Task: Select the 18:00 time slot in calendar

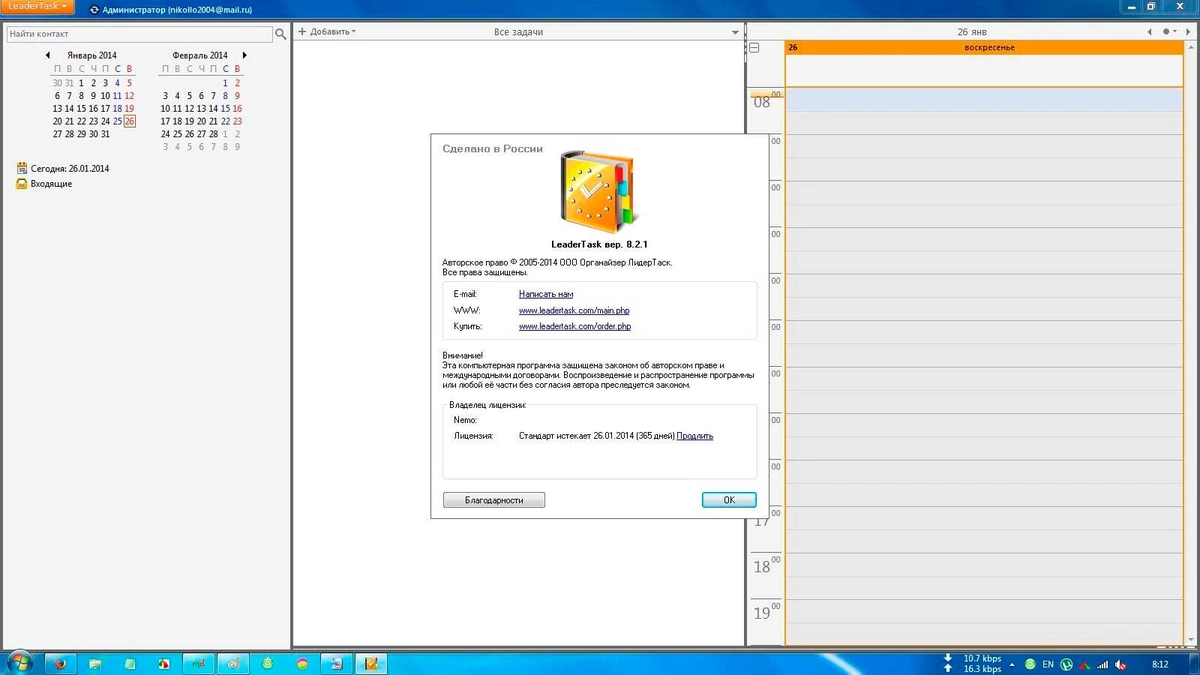Action: pos(984,565)
